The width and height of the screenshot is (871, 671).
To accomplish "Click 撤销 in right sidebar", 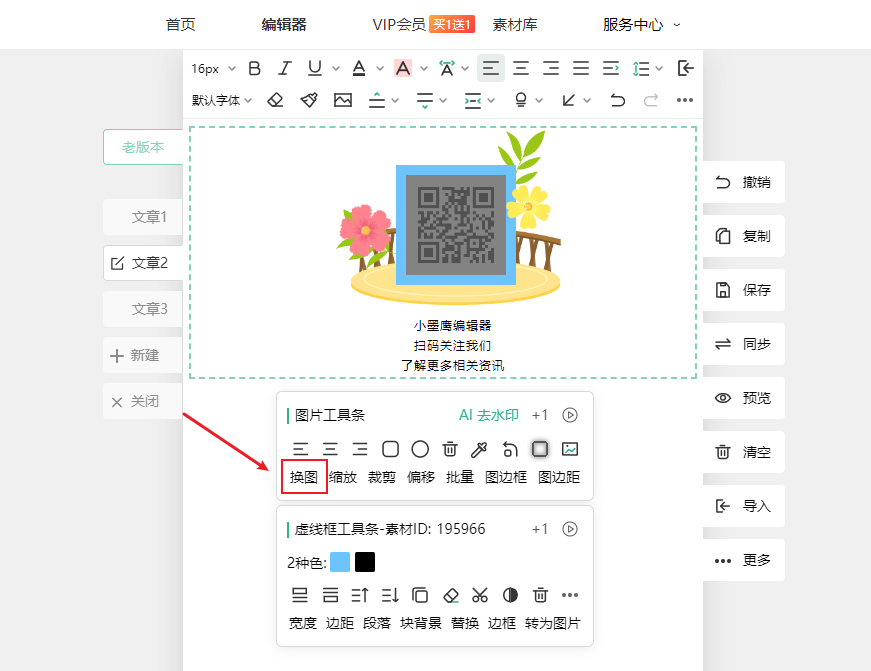I will coord(743,182).
